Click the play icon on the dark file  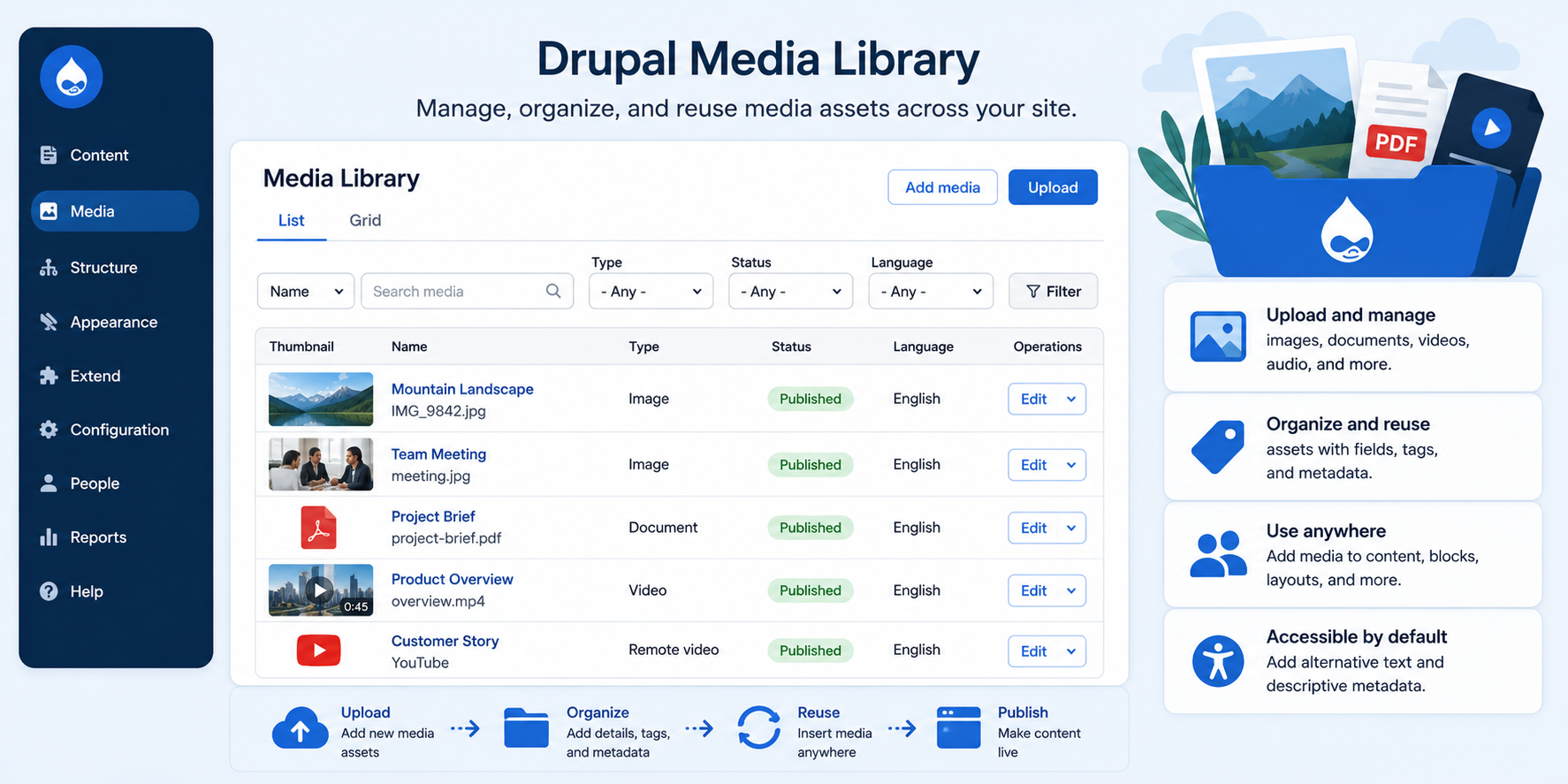[1492, 127]
